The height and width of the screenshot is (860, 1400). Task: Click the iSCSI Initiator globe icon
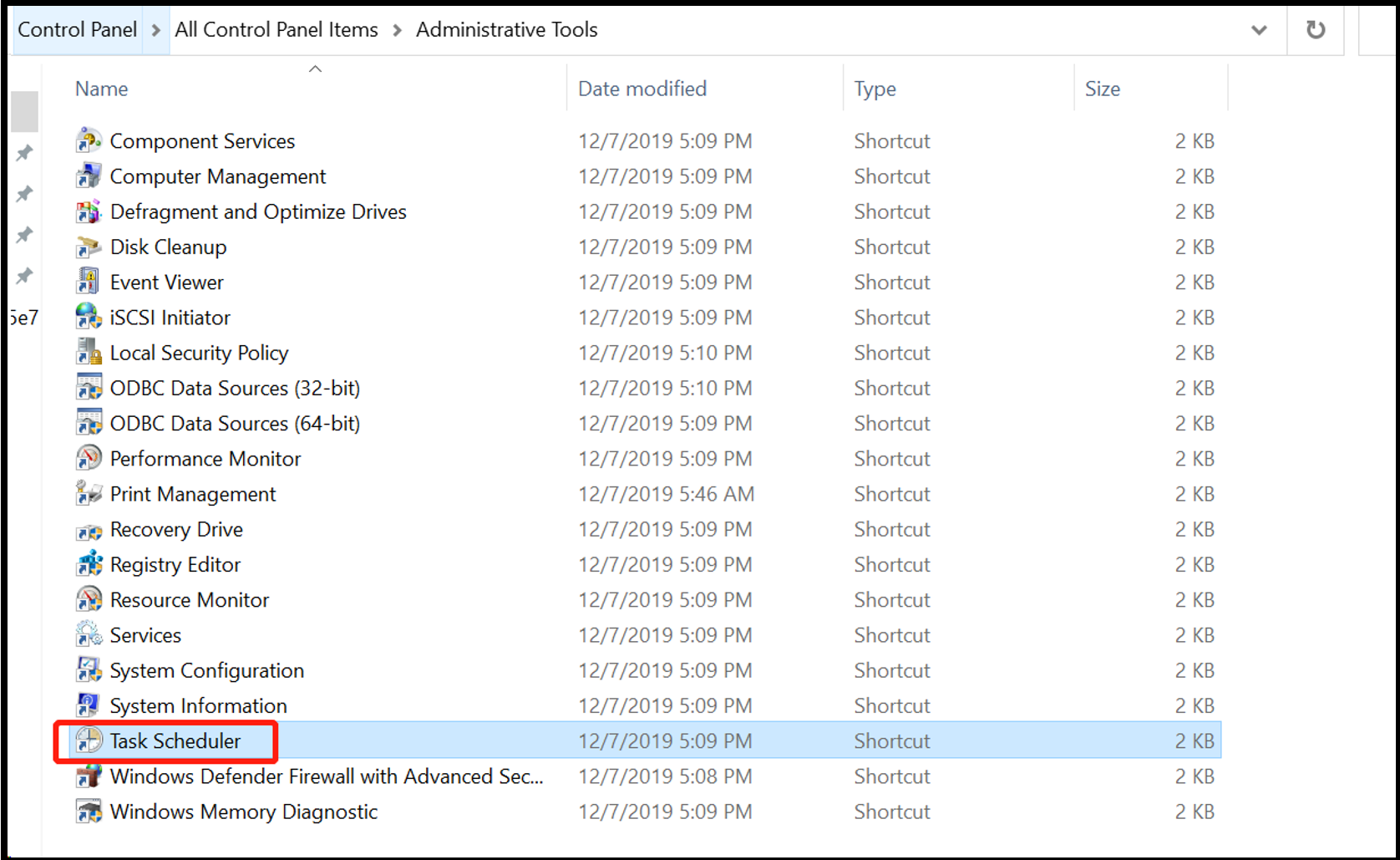(x=89, y=318)
